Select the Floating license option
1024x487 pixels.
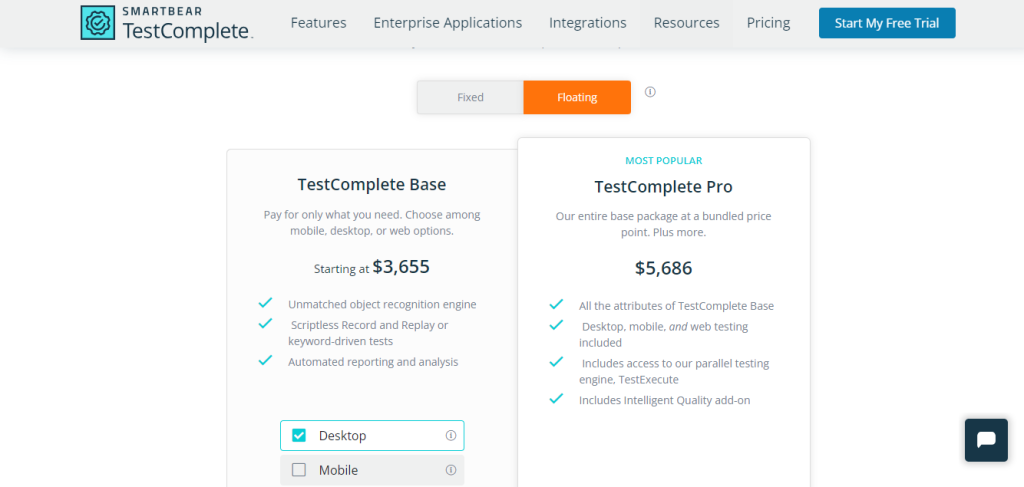[x=577, y=97]
